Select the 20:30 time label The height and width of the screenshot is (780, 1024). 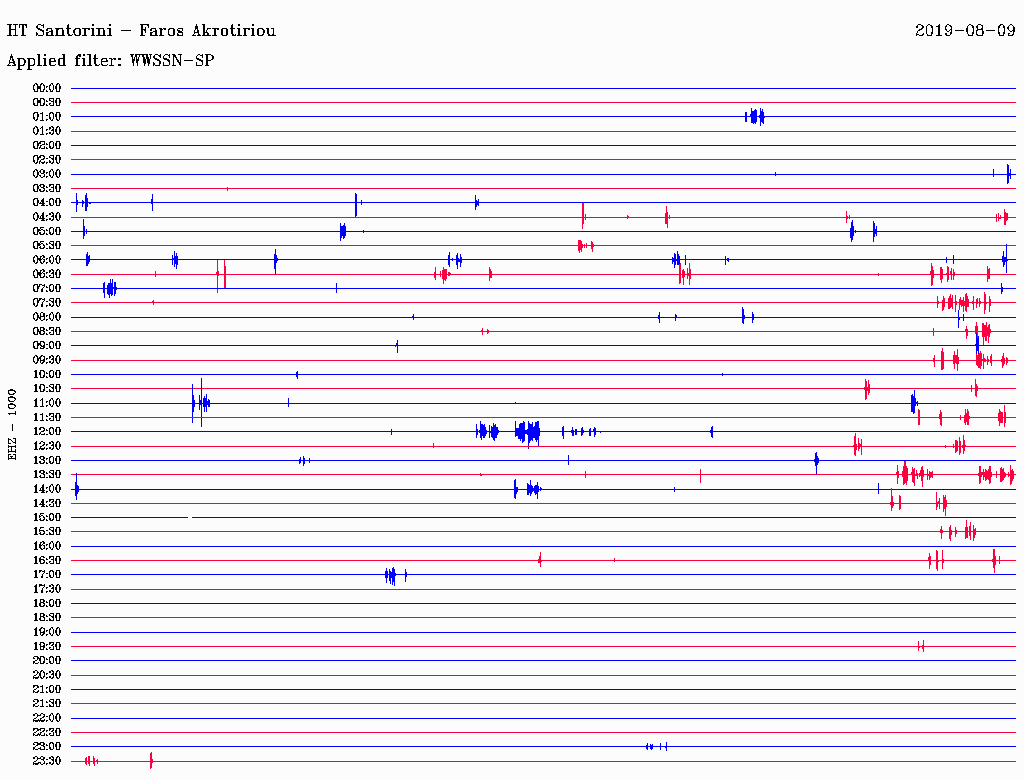pos(47,675)
